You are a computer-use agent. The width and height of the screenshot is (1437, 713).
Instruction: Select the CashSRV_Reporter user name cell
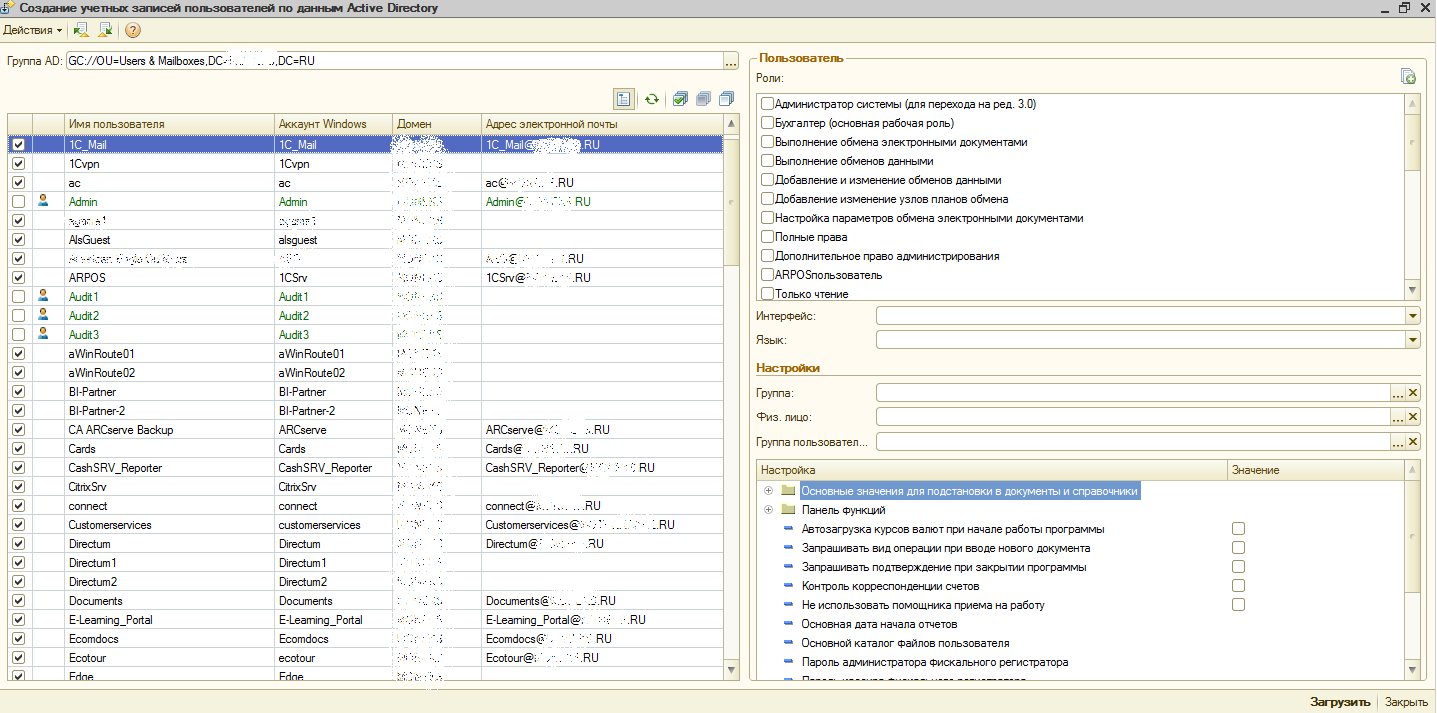point(169,468)
